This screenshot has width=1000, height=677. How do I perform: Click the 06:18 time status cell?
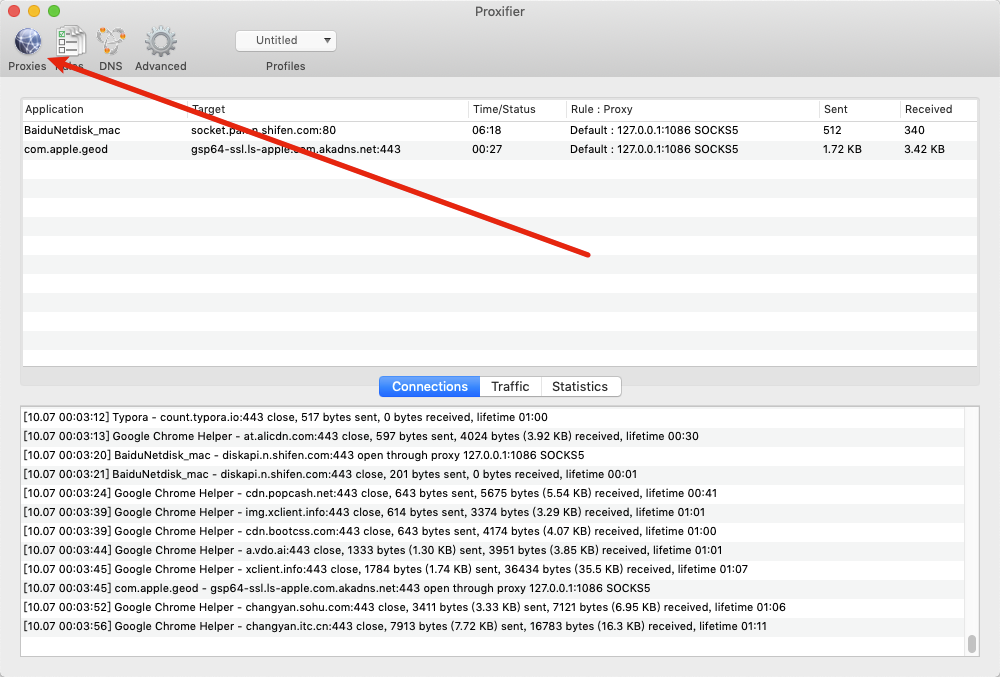click(x=487, y=130)
